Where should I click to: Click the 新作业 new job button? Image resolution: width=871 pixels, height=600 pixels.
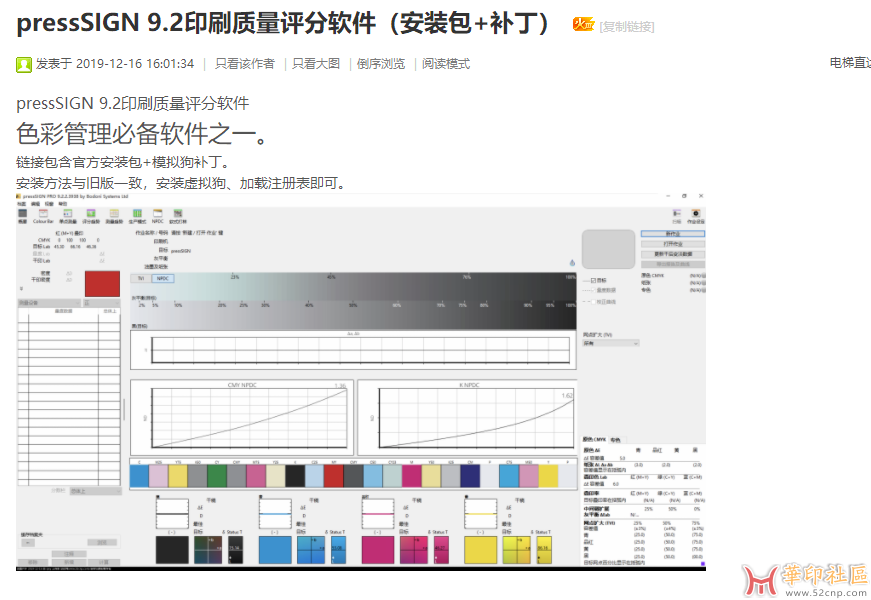pyautogui.click(x=673, y=234)
